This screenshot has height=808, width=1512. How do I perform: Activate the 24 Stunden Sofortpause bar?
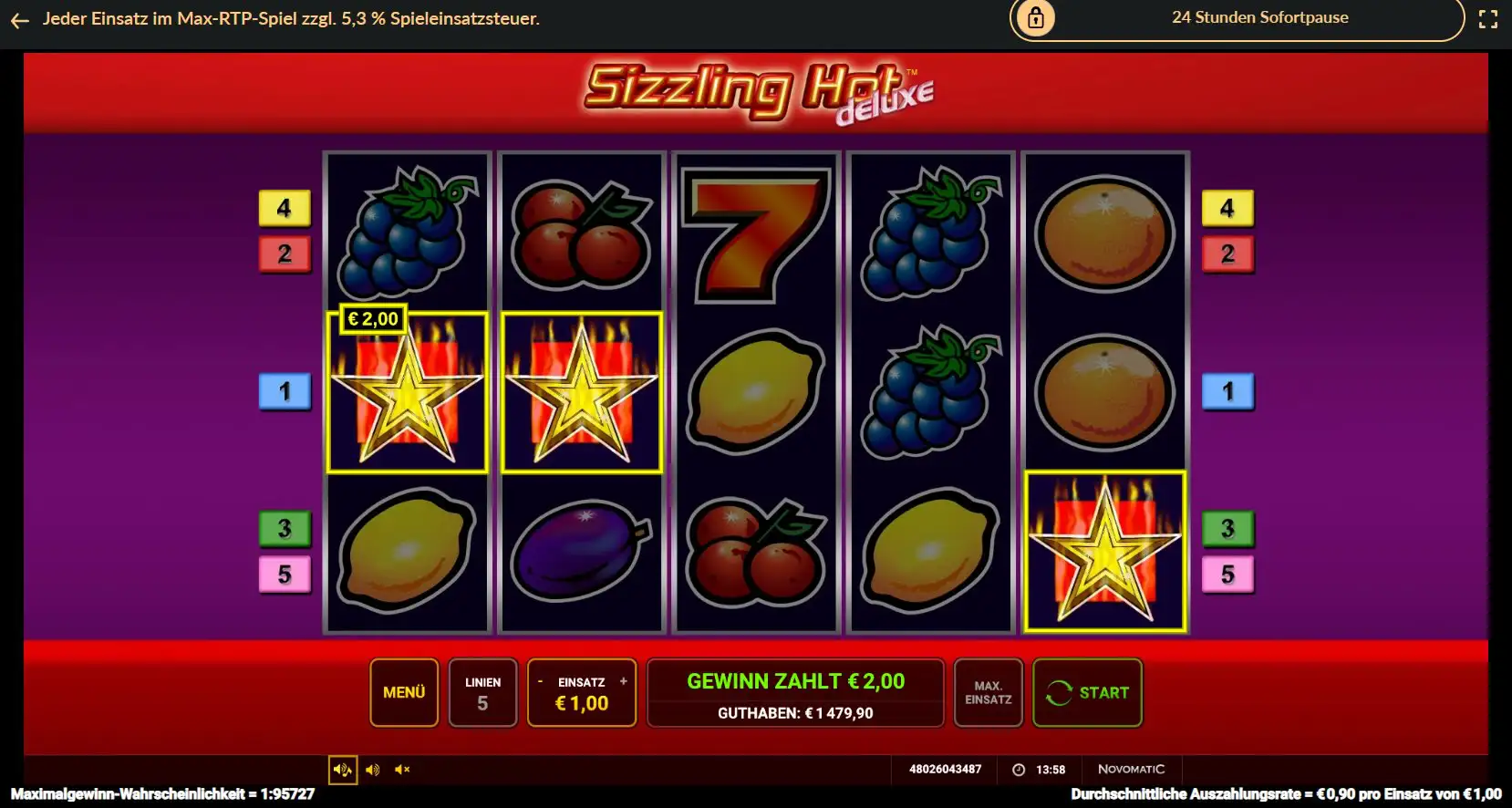(1238, 18)
